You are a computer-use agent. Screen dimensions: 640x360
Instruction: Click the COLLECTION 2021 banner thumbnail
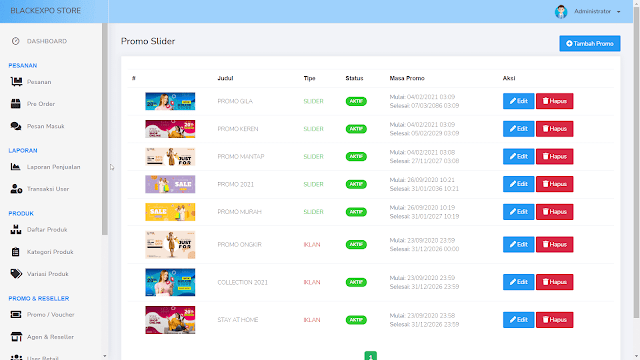[170, 282]
